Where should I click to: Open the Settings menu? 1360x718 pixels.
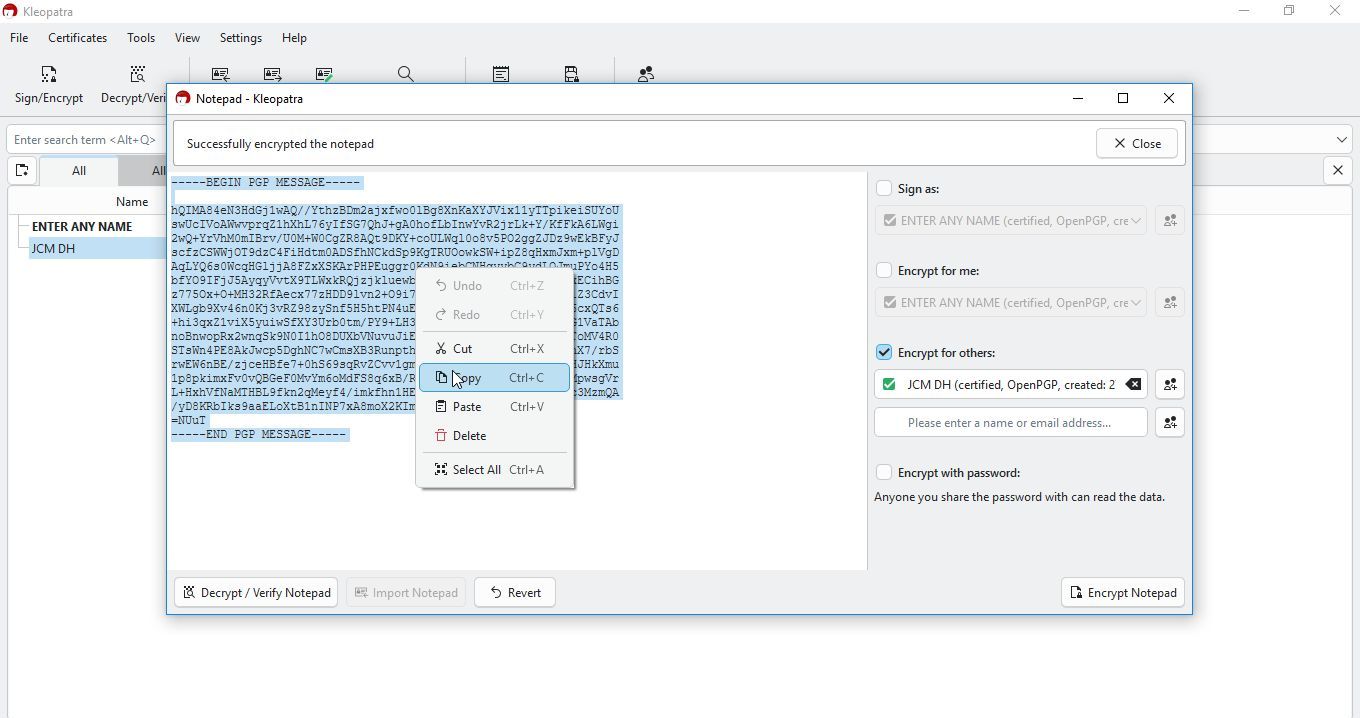coord(241,38)
